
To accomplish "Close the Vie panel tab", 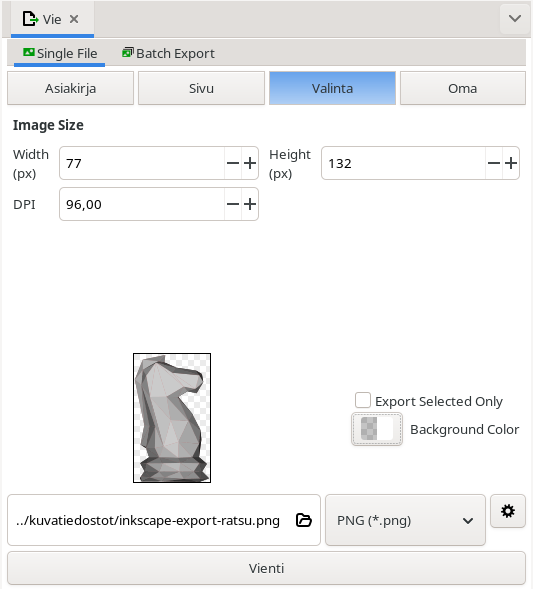I will 74,19.
